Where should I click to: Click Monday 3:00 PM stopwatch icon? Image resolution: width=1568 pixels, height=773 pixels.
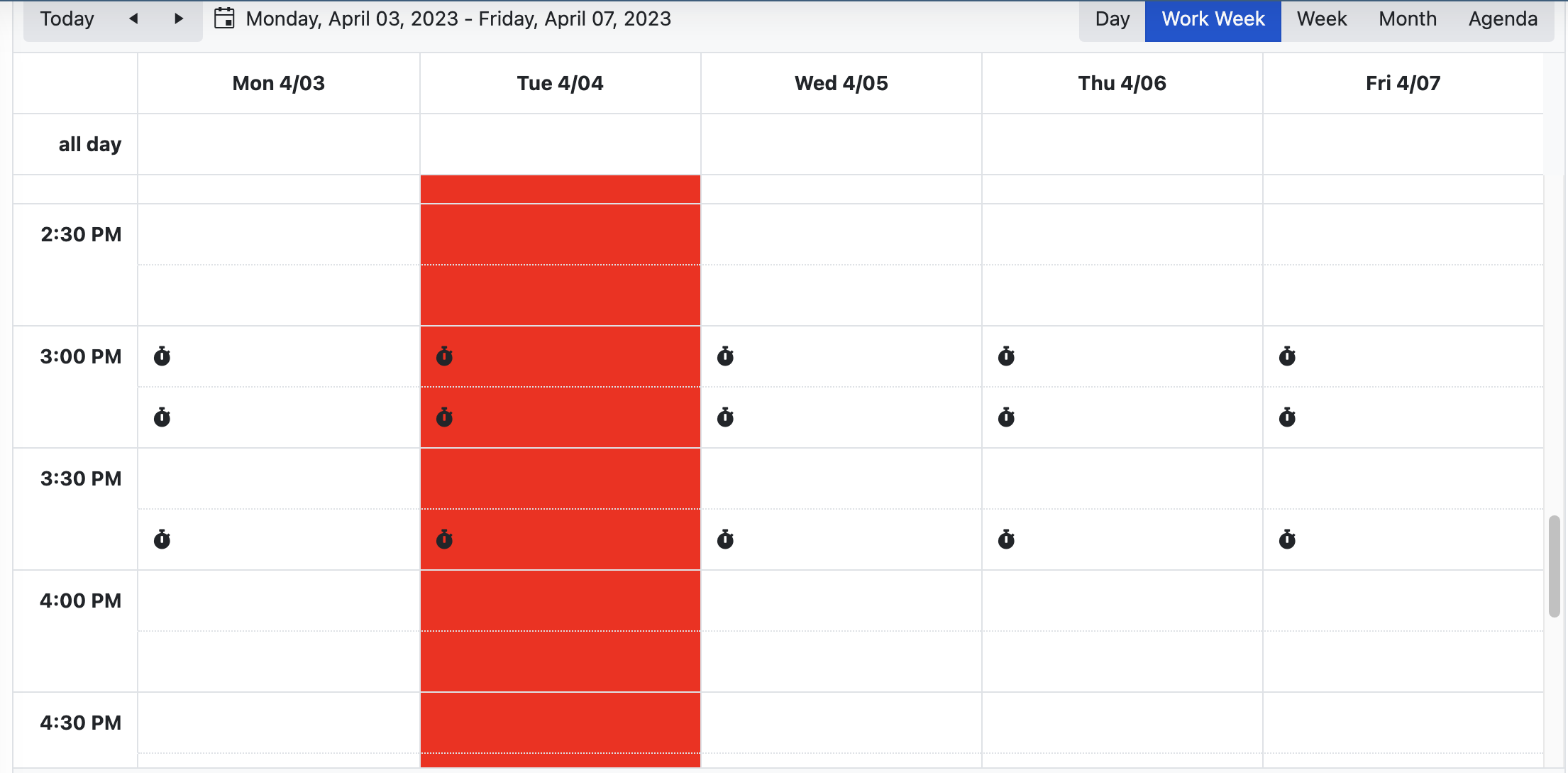coord(162,356)
